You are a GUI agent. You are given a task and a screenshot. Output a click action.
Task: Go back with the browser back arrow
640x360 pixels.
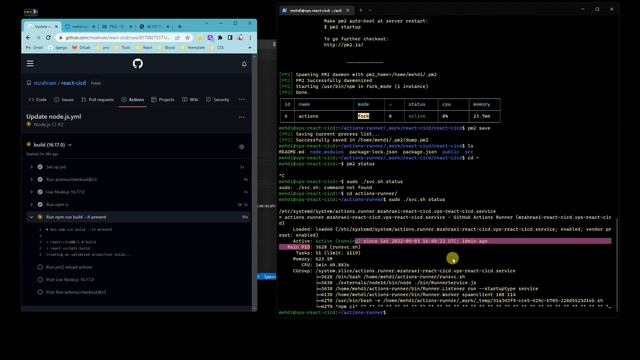pos(28,38)
